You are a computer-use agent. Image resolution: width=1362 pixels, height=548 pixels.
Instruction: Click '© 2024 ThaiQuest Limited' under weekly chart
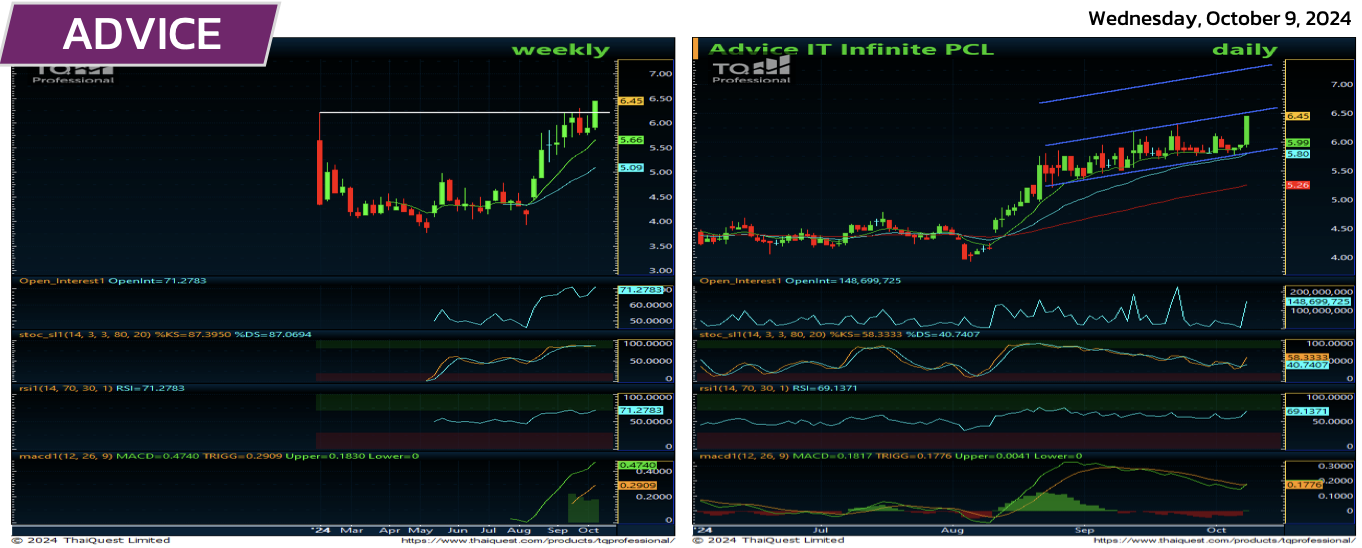[x=90, y=540]
